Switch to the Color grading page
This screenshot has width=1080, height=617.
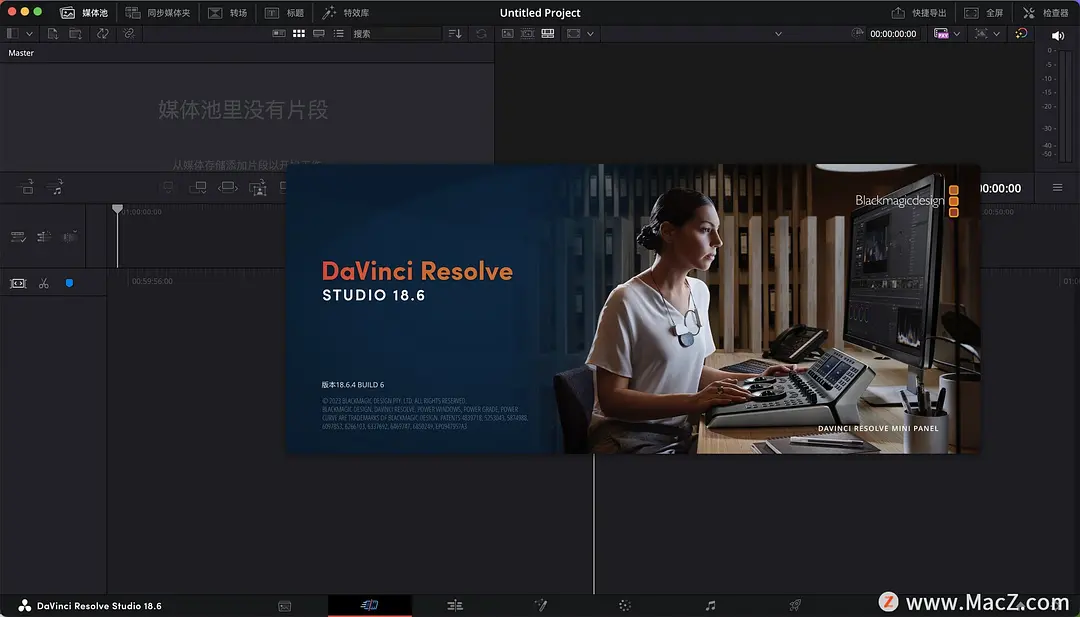624,605
